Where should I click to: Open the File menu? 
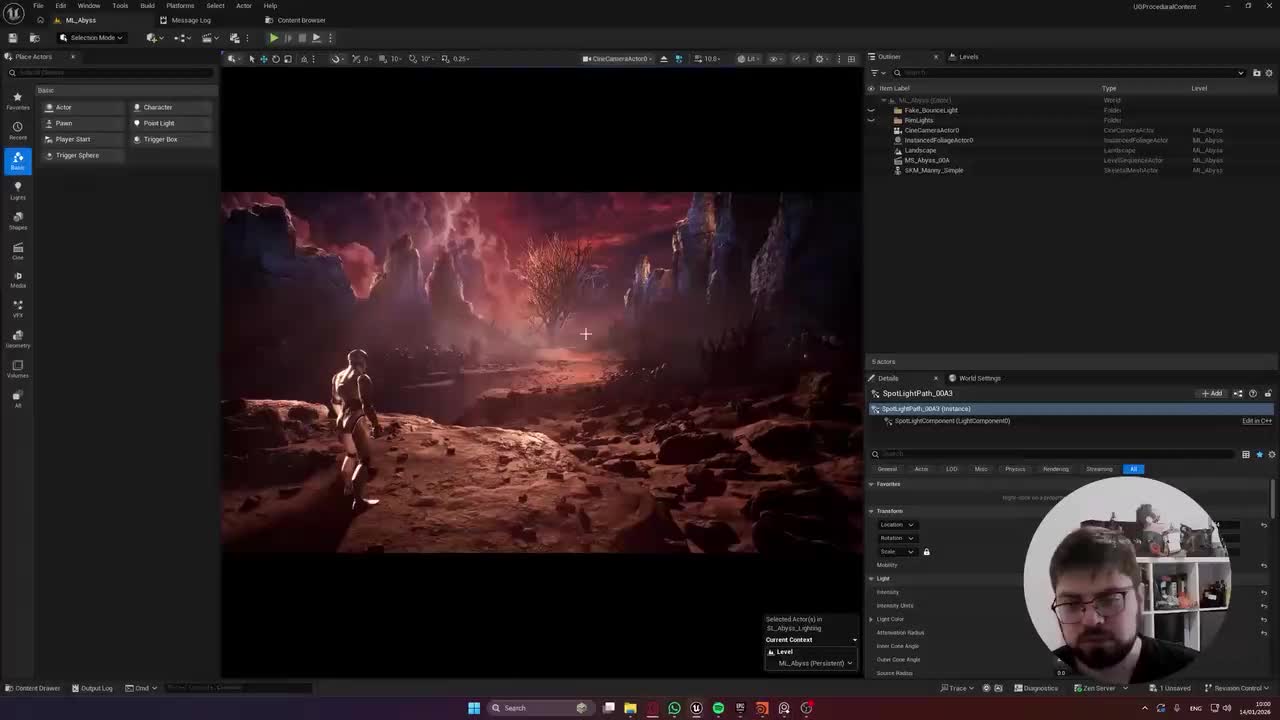coord(38,6)
